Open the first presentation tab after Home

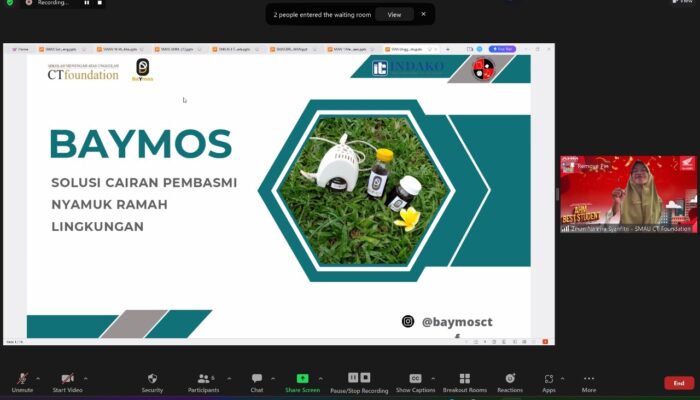point(62,50)
